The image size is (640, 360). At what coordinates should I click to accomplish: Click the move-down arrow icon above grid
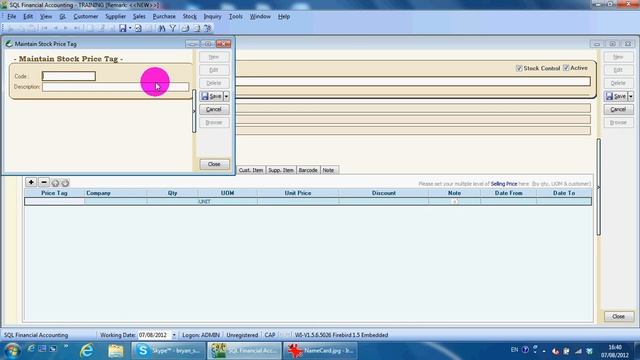(x=65, y=183)
